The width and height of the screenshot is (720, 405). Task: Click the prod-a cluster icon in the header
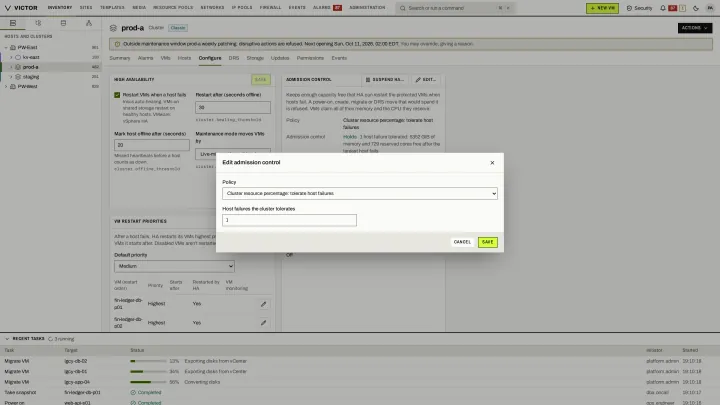point(113,28)
